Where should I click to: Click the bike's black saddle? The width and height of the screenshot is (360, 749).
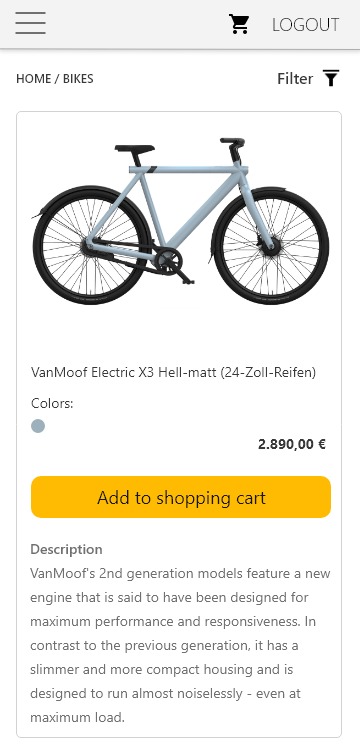click(x=134, y=149)
